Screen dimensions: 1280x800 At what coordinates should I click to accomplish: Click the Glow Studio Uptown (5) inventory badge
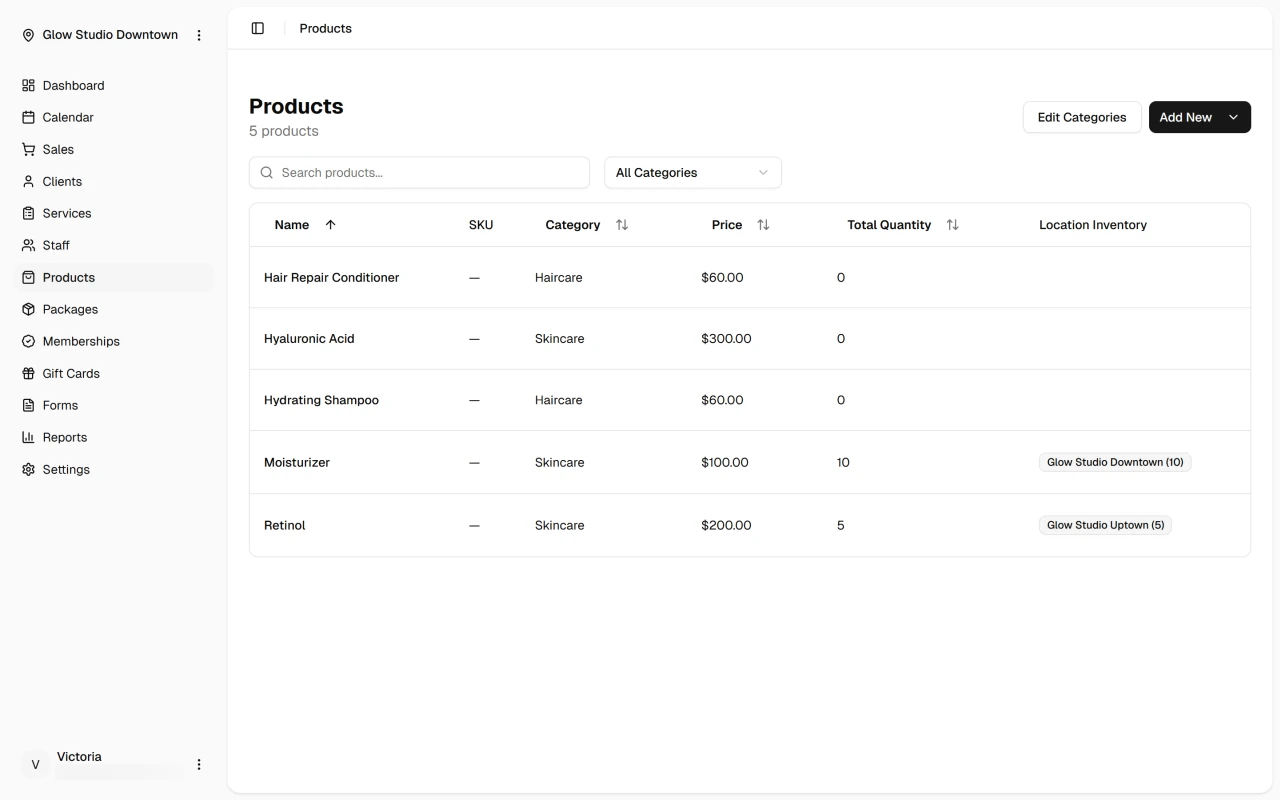coord(1105,525)
